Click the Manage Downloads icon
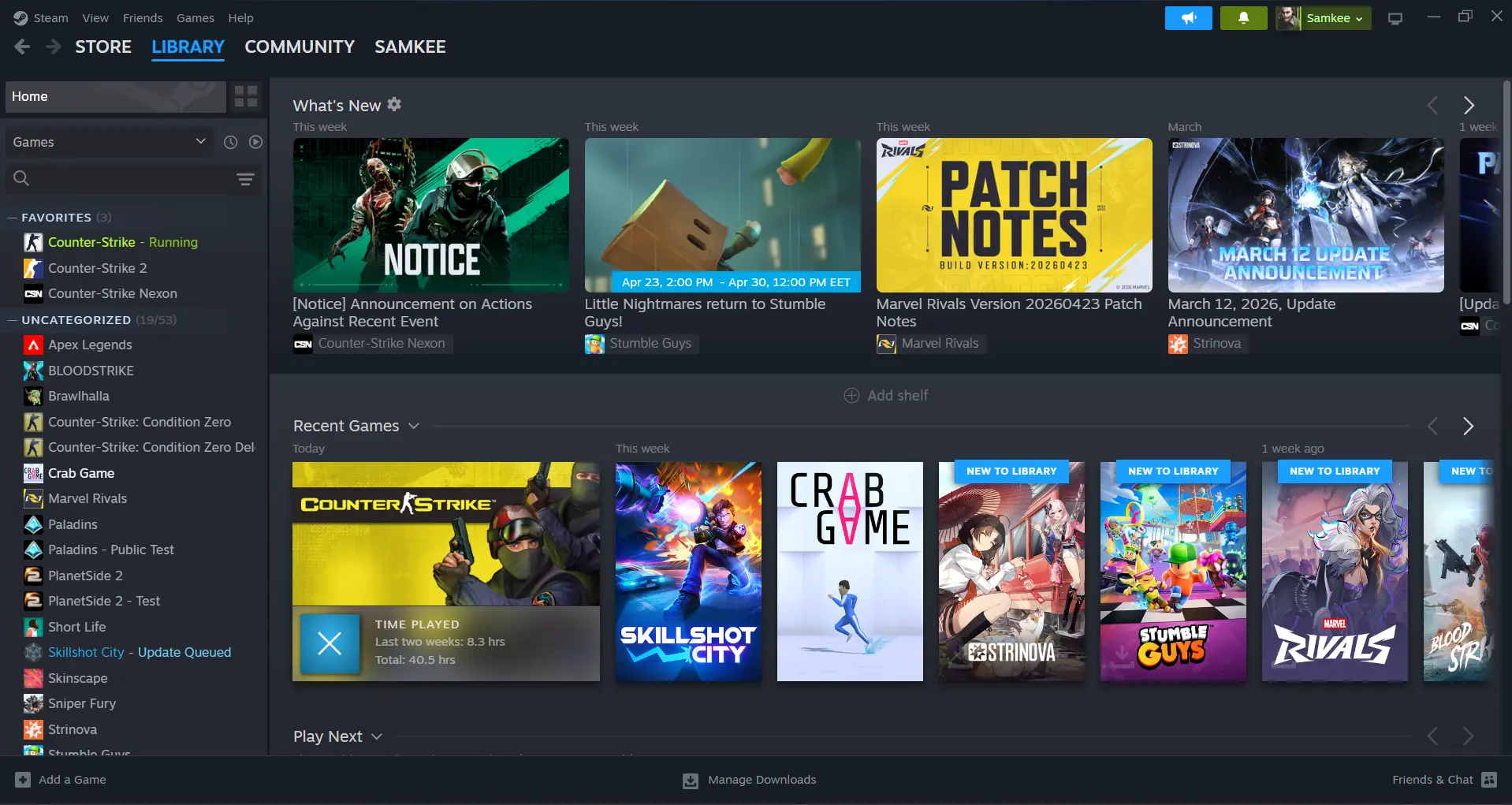The height and width of the screenshot is (805, 1512). [691, 781]
